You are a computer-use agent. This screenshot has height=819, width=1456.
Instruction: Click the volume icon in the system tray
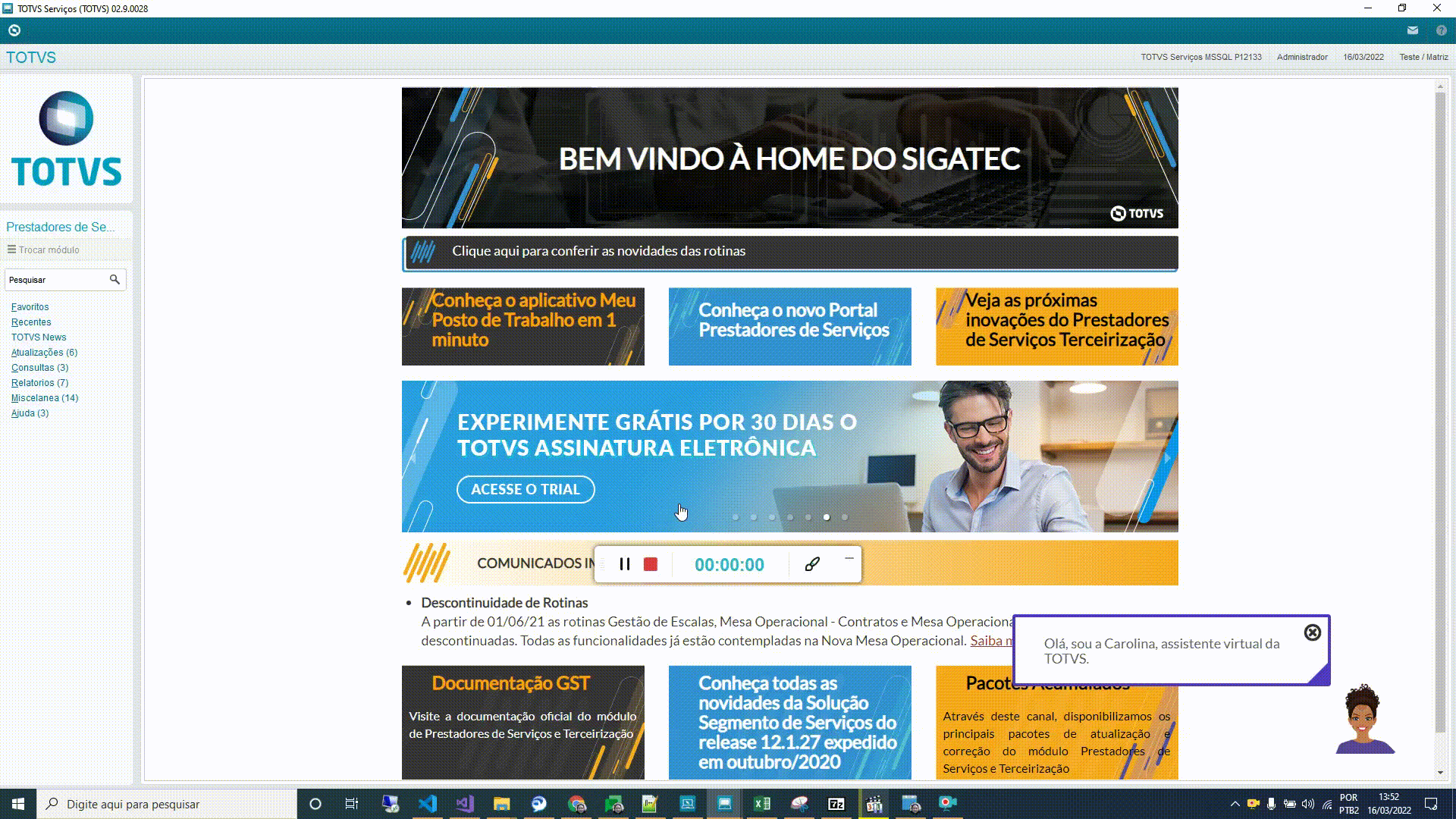coord(1308,804)
